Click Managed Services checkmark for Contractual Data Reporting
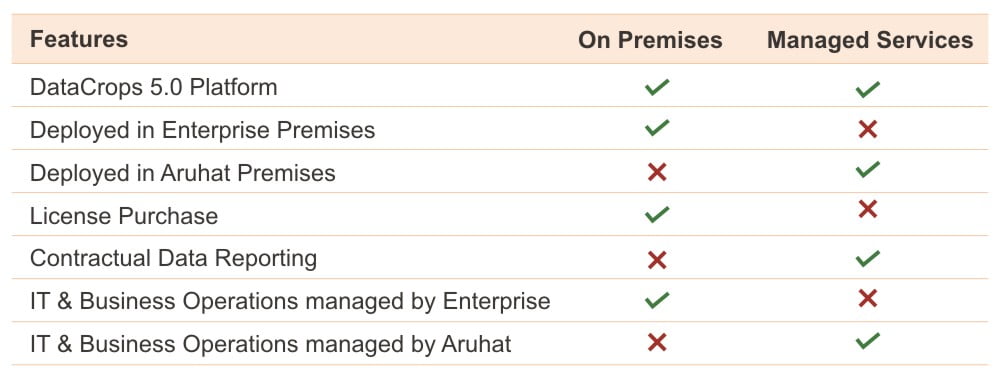 868,258
